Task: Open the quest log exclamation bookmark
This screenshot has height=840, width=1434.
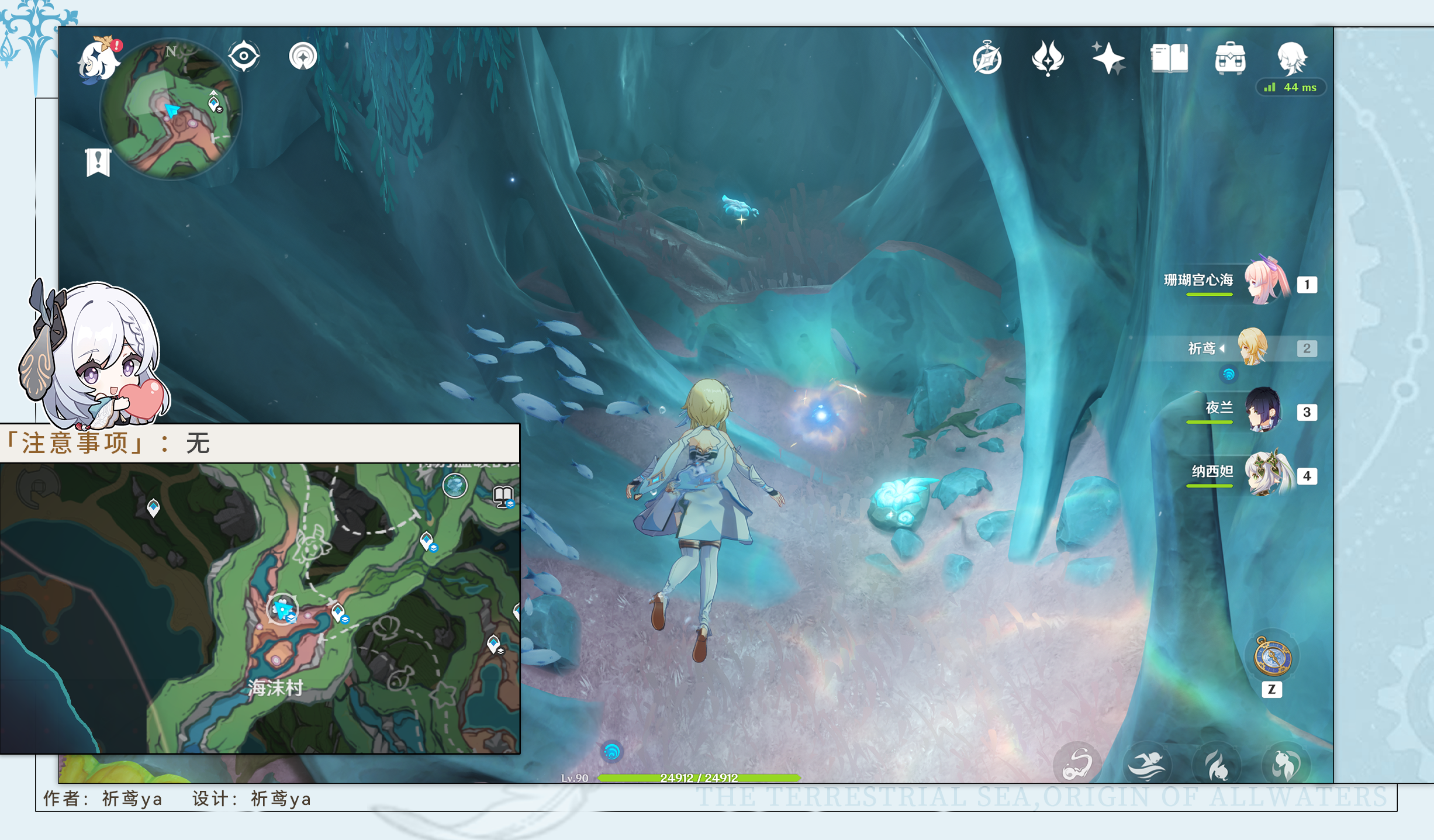Action: pos(98,162)
